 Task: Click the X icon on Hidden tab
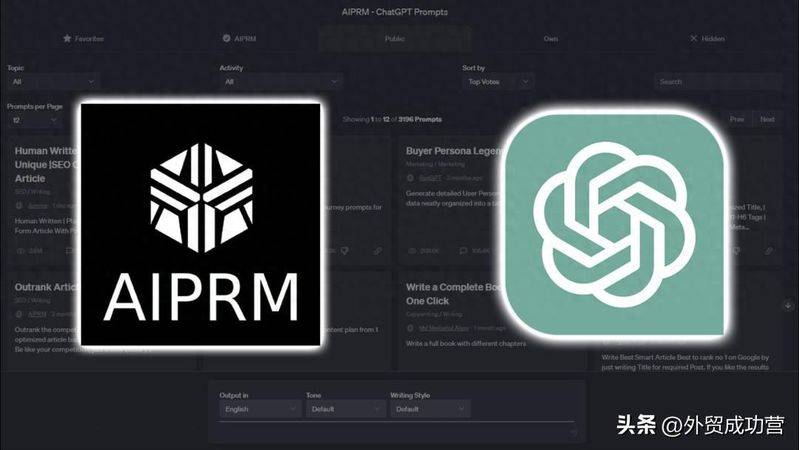coord(694,39)
